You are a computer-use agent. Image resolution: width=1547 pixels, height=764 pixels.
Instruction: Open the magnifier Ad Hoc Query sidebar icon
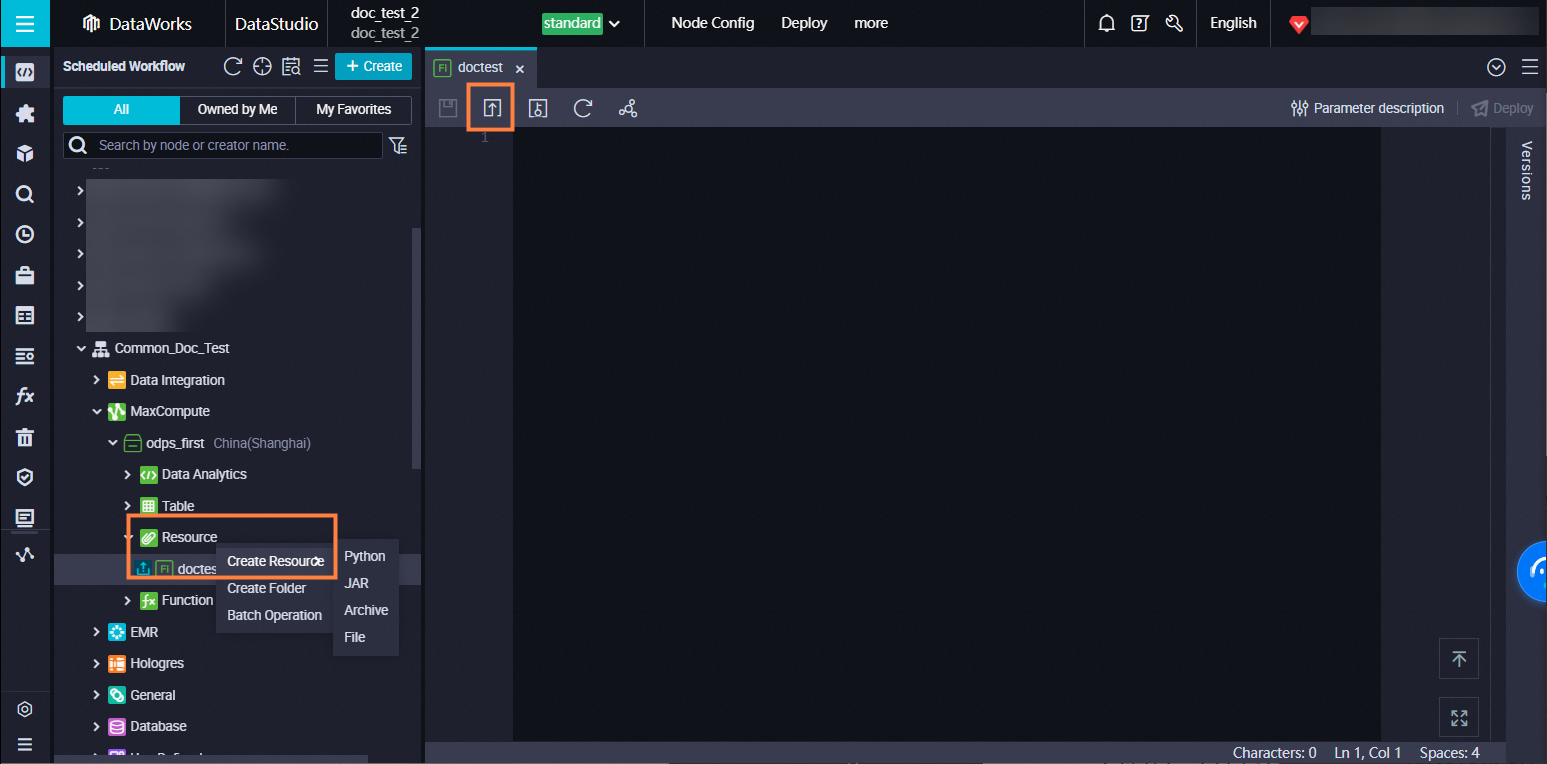[25, 194]
